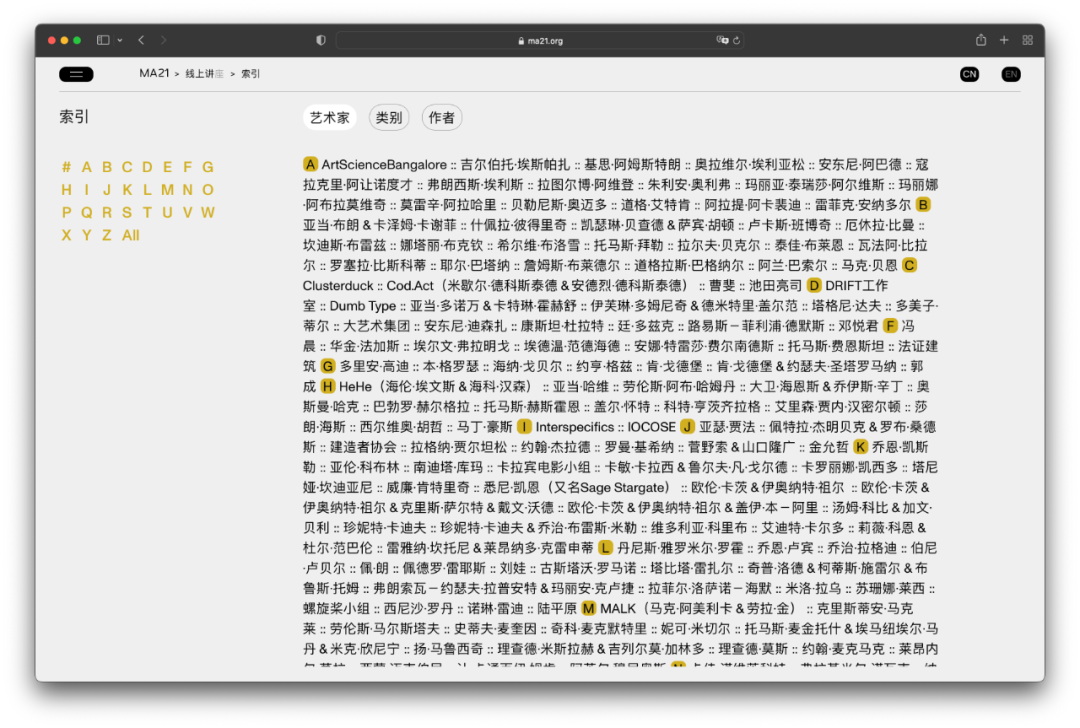This screenshot has width=1080, height=728.
Task: Click yellow L section badge in list
Action: [x=605, y=548]
